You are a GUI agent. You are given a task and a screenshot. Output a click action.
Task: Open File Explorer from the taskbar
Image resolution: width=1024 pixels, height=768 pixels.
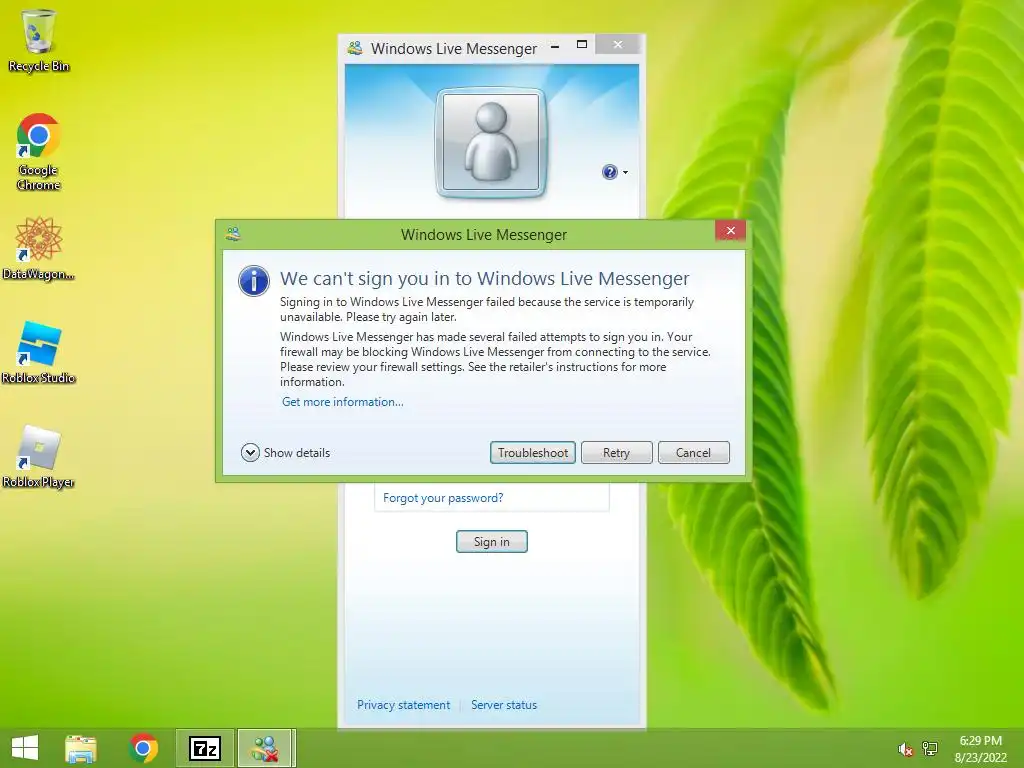click(x=81, y=748)
